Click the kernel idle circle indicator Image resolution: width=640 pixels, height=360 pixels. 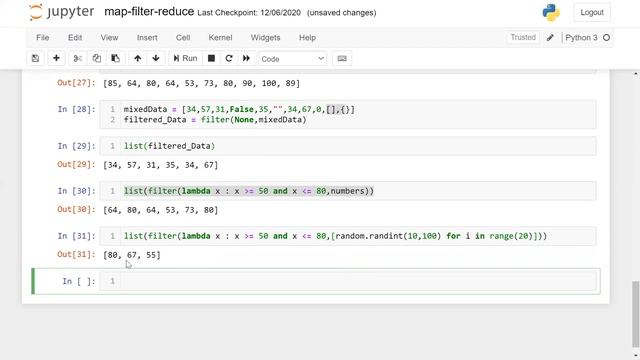click(x=607, y=38)
